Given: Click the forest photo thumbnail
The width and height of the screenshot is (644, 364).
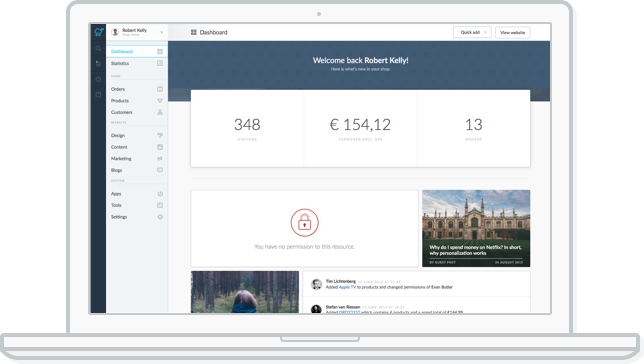Looking at the screenshot, I should (x=245, y=292).
